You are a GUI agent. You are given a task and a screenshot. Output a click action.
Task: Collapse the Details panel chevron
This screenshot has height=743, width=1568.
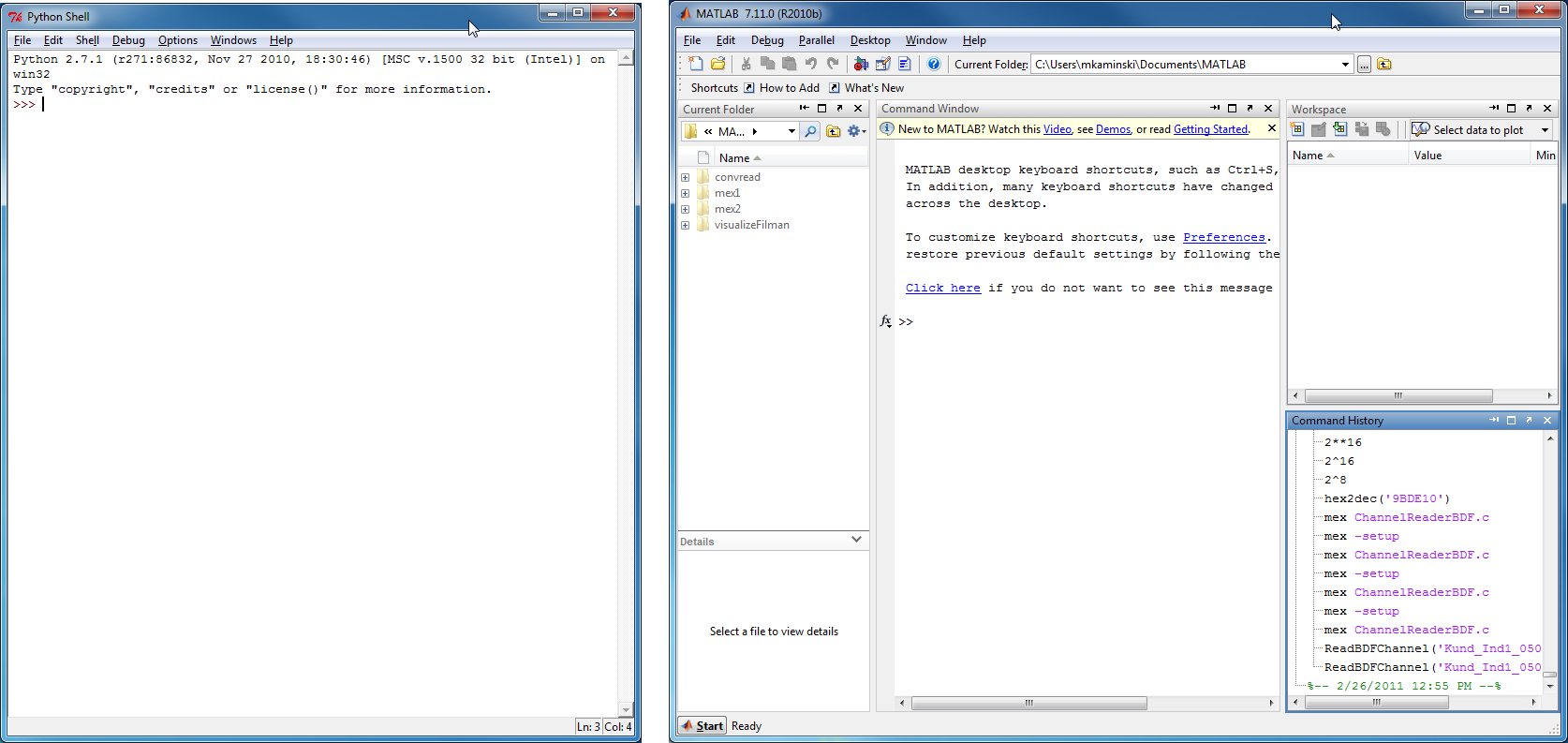coord(856,540)
